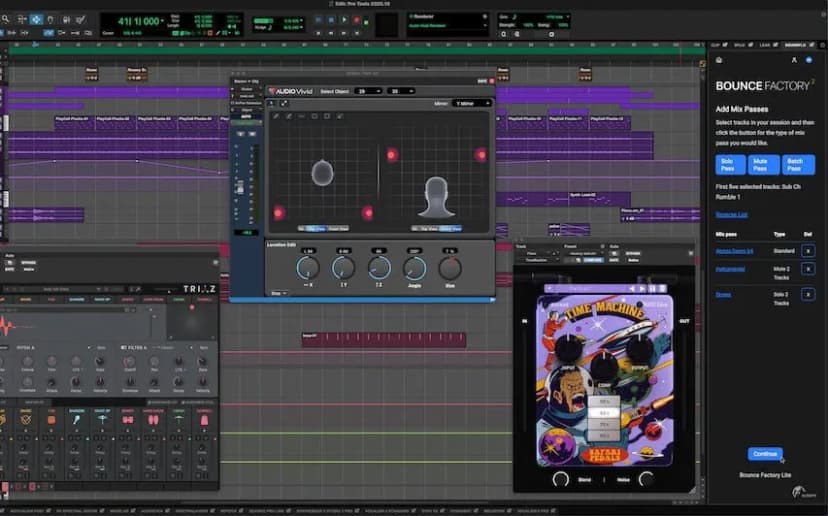Move the AudioVivid channel volume fader
The height and width of the screenshot is (516, 828).
click(x=240, y=187)
